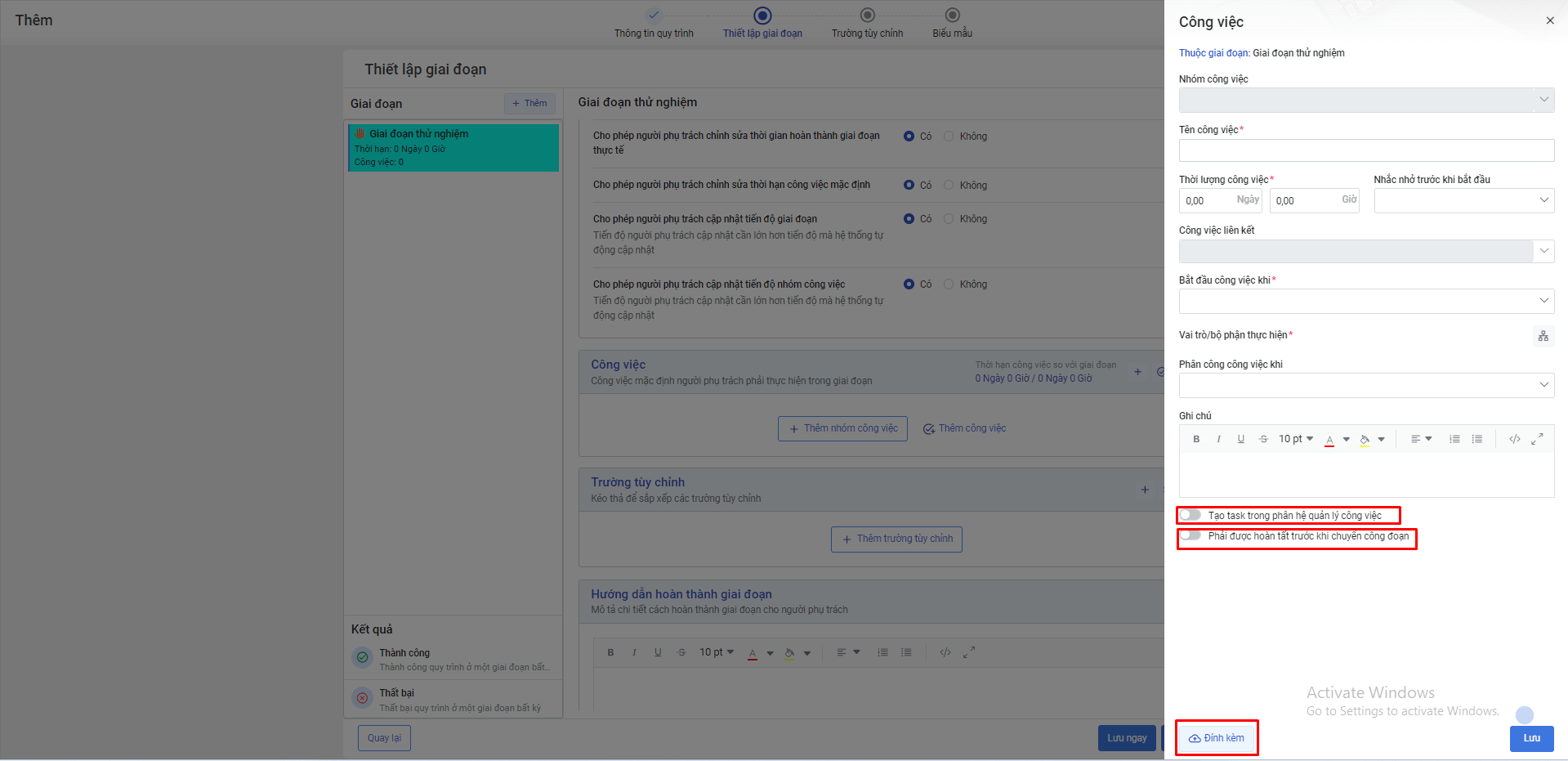This screenshot has height=761, width=1568.
Task: Open the Bắt đầu công việc khi dropdown
Action: 1366,301
